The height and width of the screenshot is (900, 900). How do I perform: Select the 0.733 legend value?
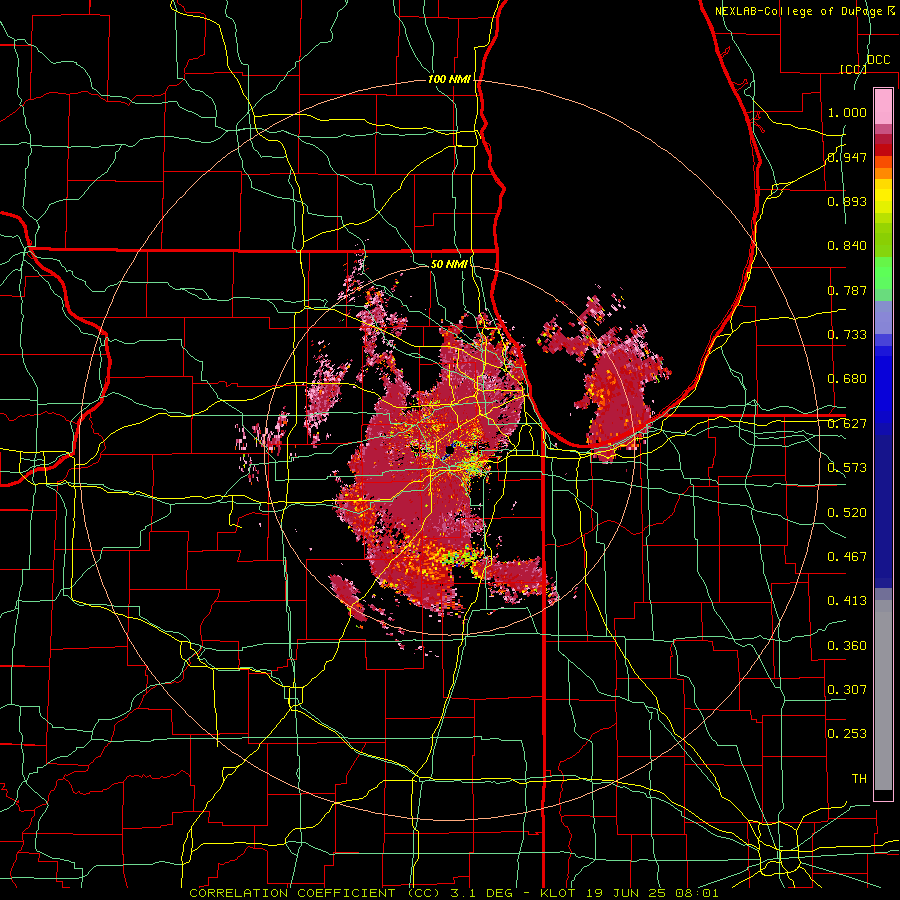point(847,335)
